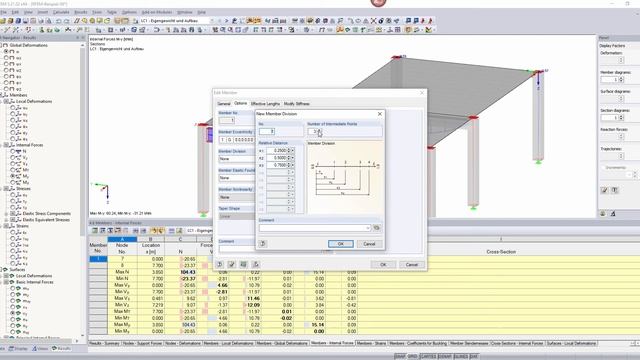
Task: Click the first icon of the results table toolbar
Action: (x=95, y=231)
